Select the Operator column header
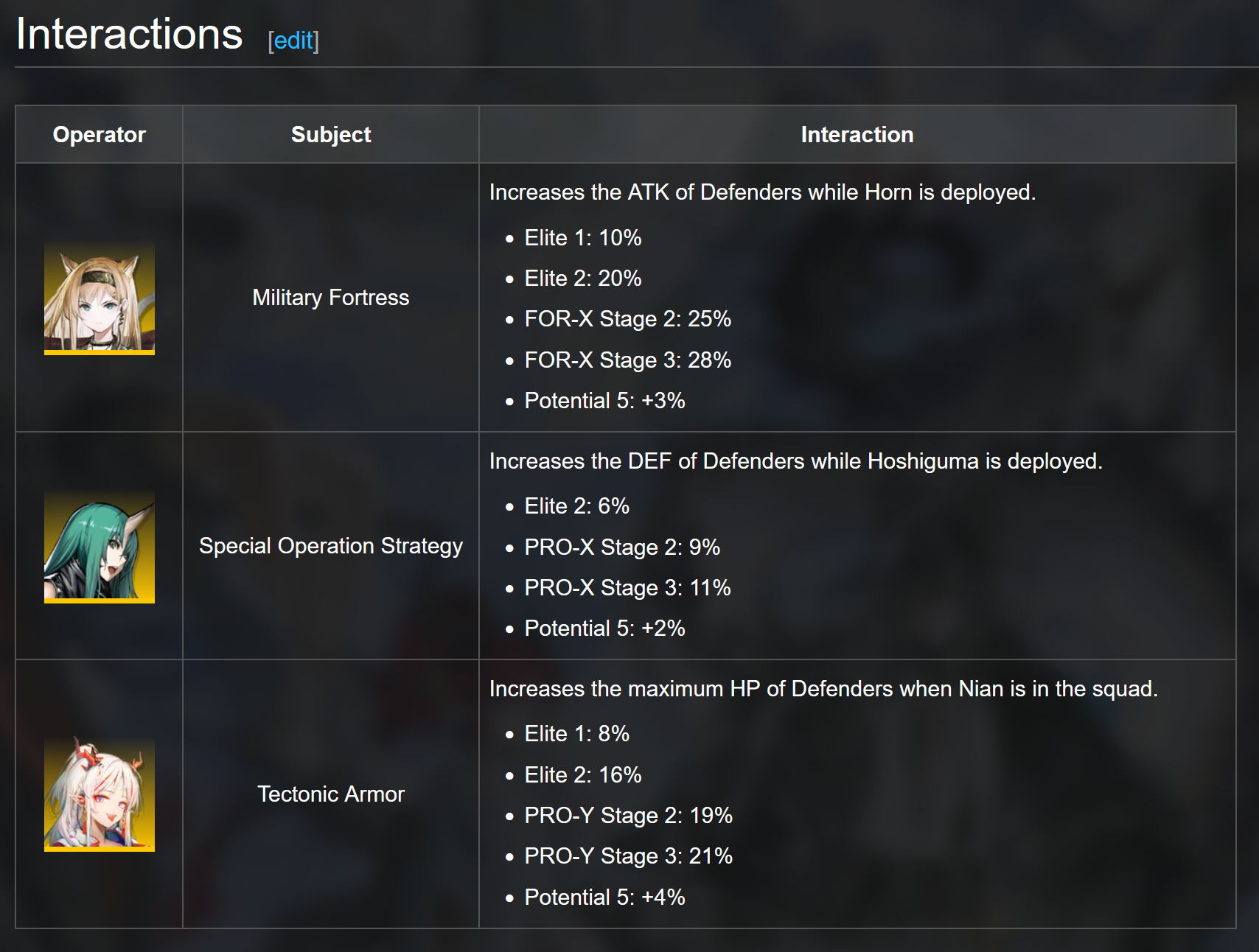Screen dimensions: 1259x952 coord(100,134)
